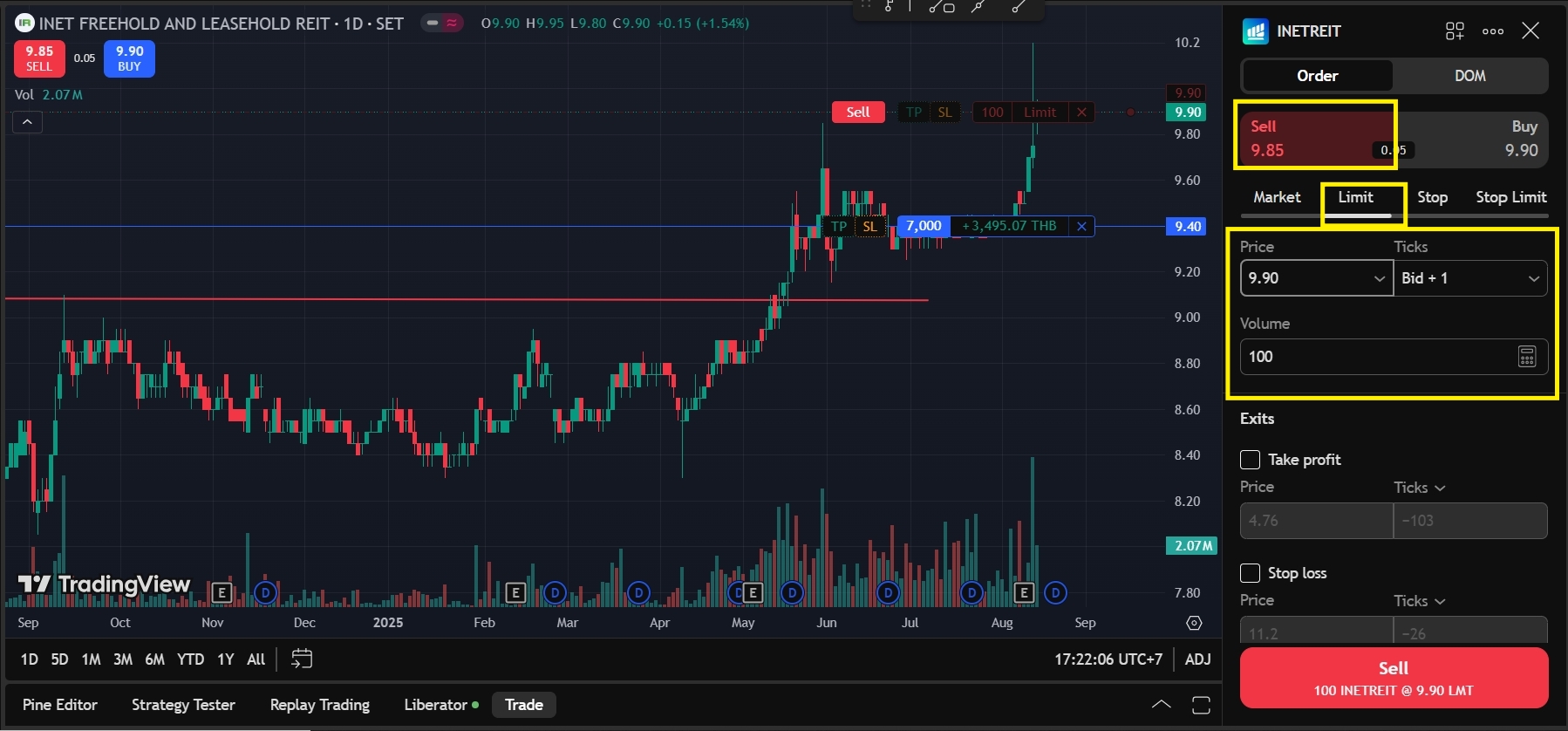Image resolution: width=1568 pixels, height=731 pixels.
Task: Click dividend D marker in early April
Action: (639, 593)
